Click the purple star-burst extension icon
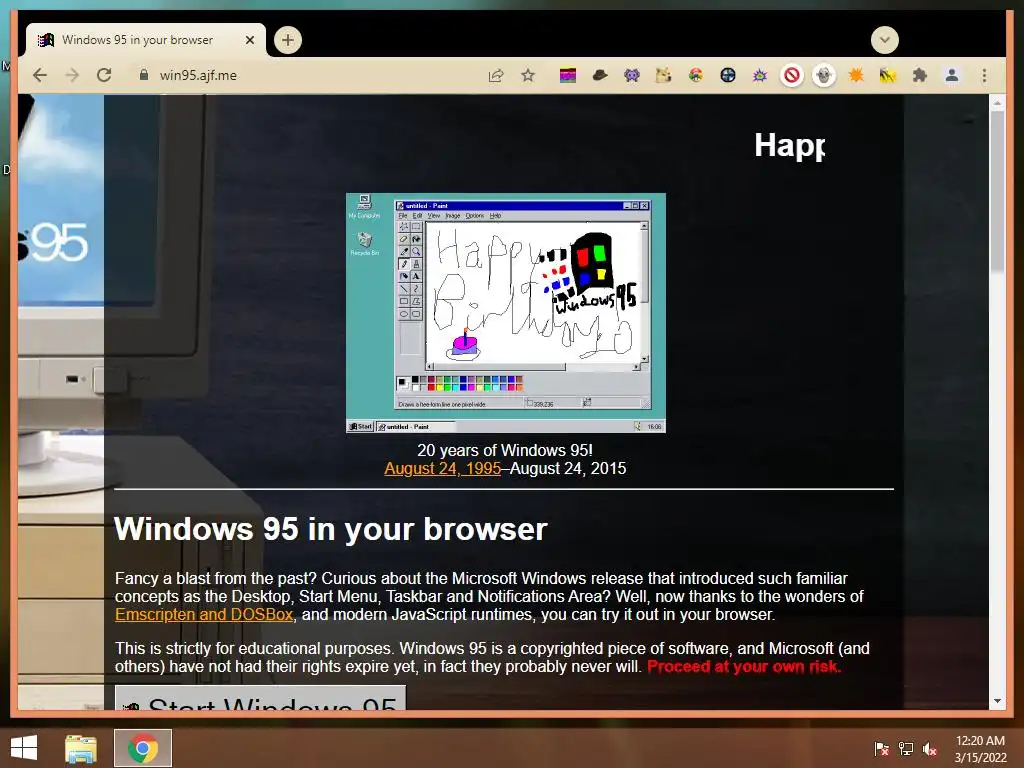 click(x=760, y=76)
